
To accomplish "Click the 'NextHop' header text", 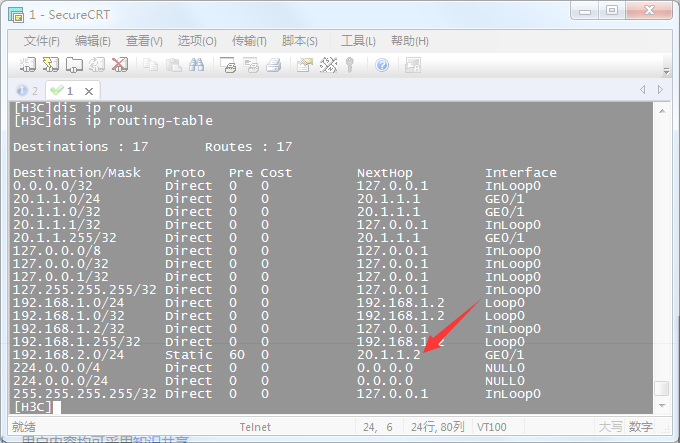I will 385,173.
